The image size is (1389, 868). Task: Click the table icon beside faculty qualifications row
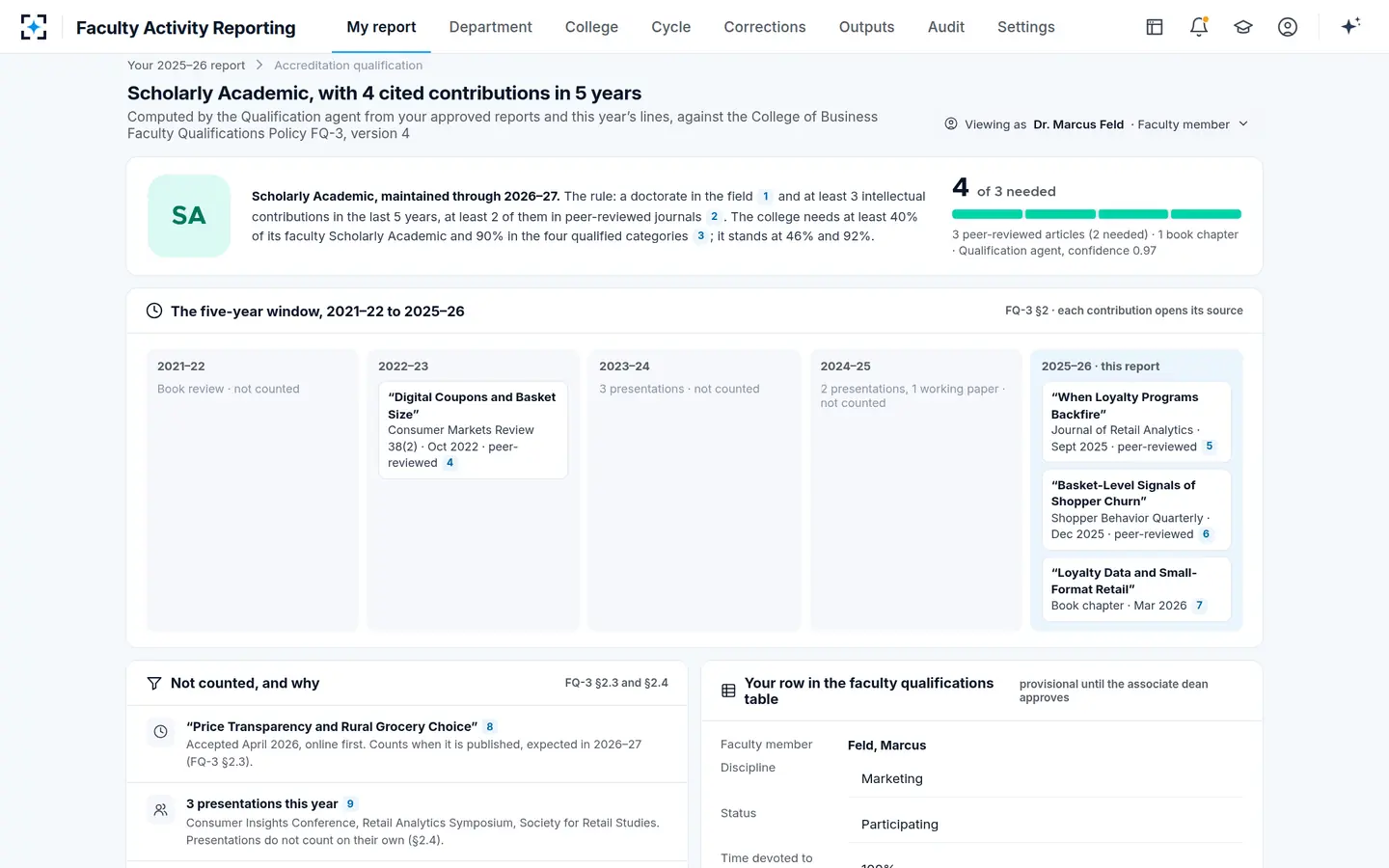[x=728, y=691]
